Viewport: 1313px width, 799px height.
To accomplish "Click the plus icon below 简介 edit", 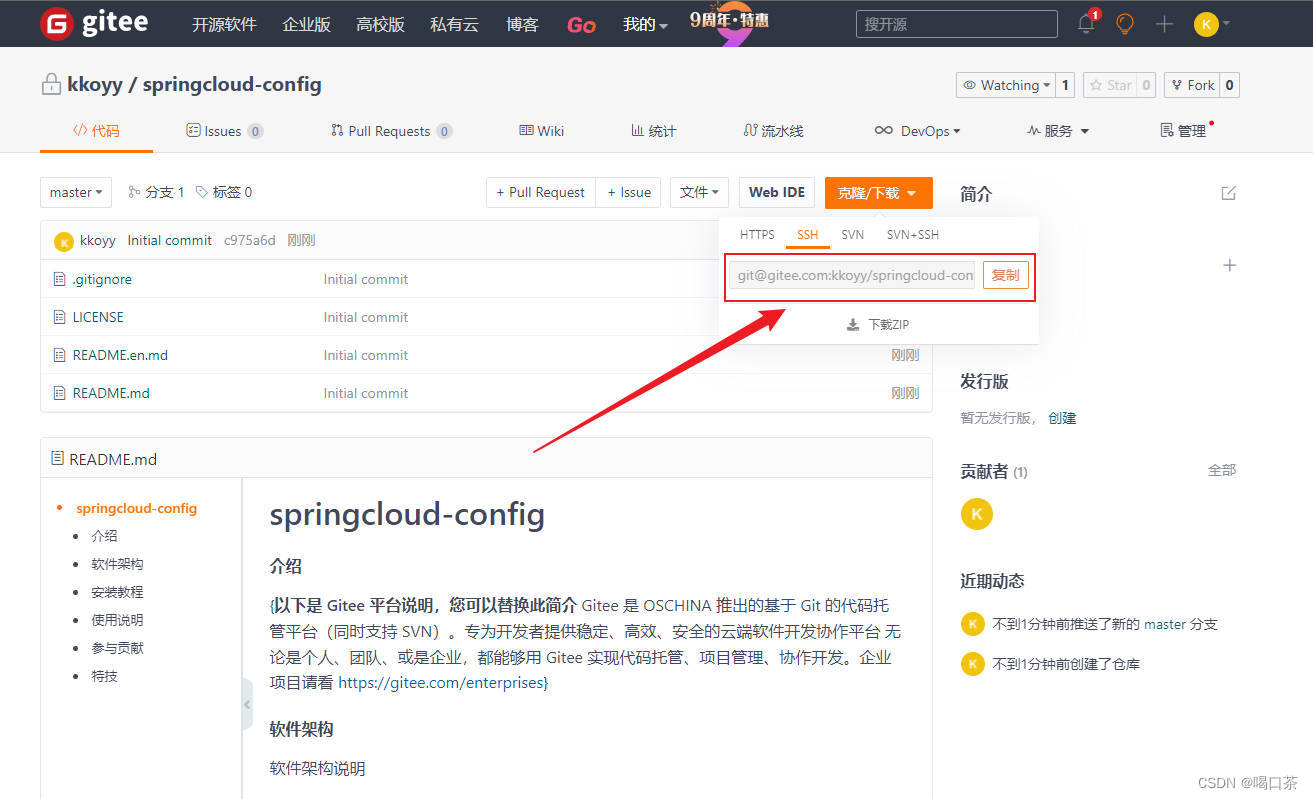I will tap(1230, 265).
